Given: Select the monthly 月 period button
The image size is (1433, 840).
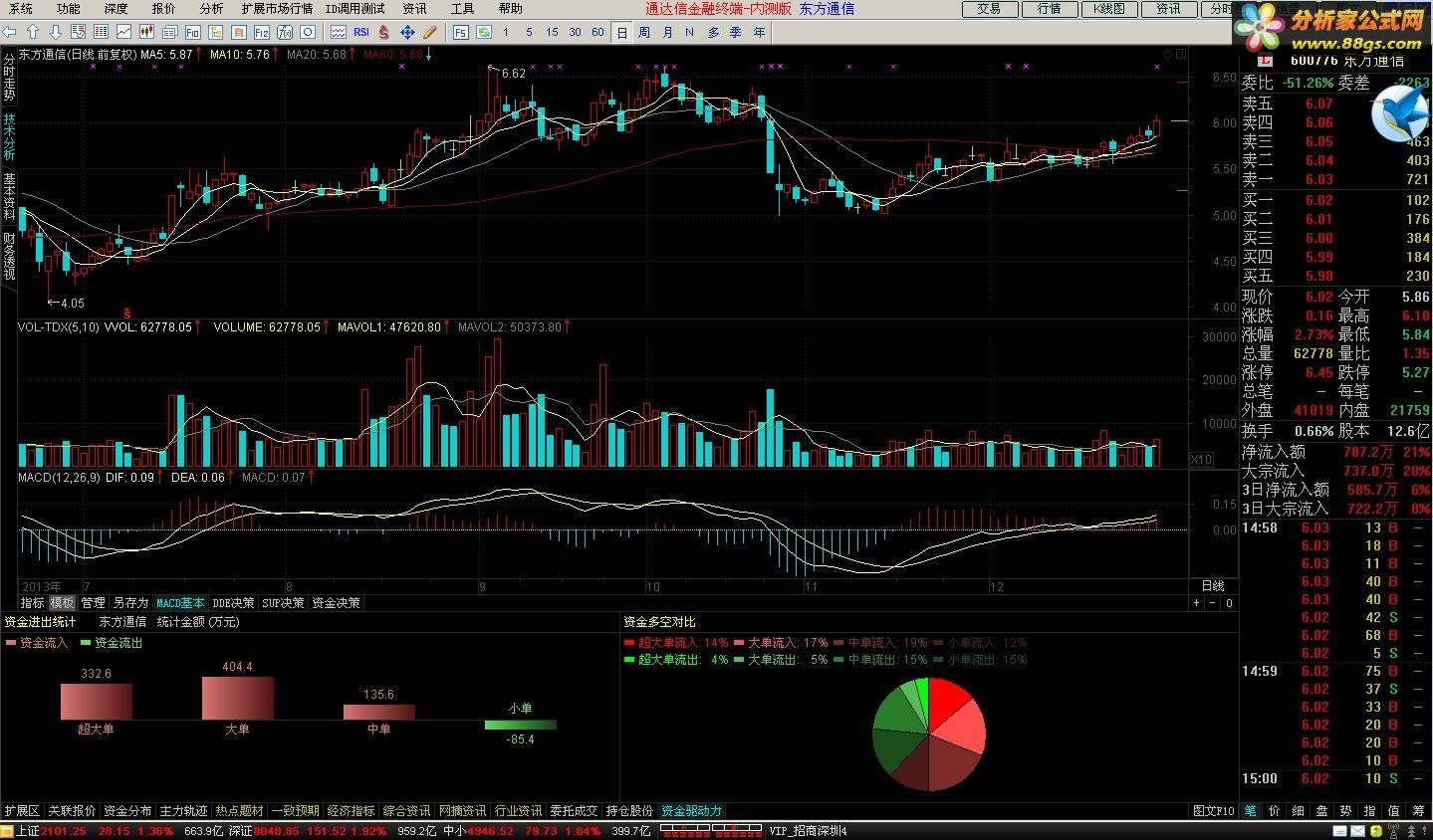Looking at the screenshot, I should click(667, 33).
